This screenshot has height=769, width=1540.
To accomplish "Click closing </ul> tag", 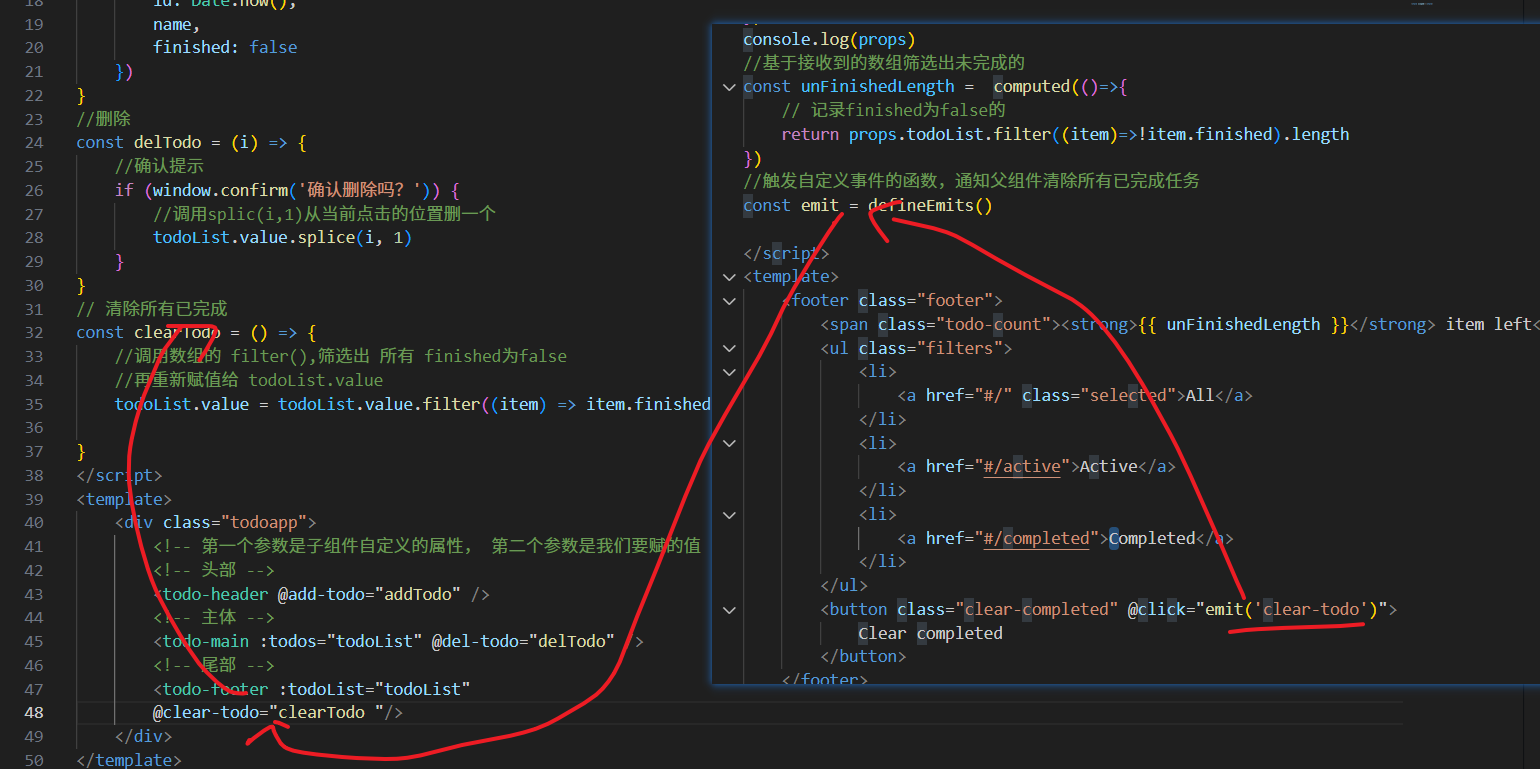I will (x=844, y=585).
